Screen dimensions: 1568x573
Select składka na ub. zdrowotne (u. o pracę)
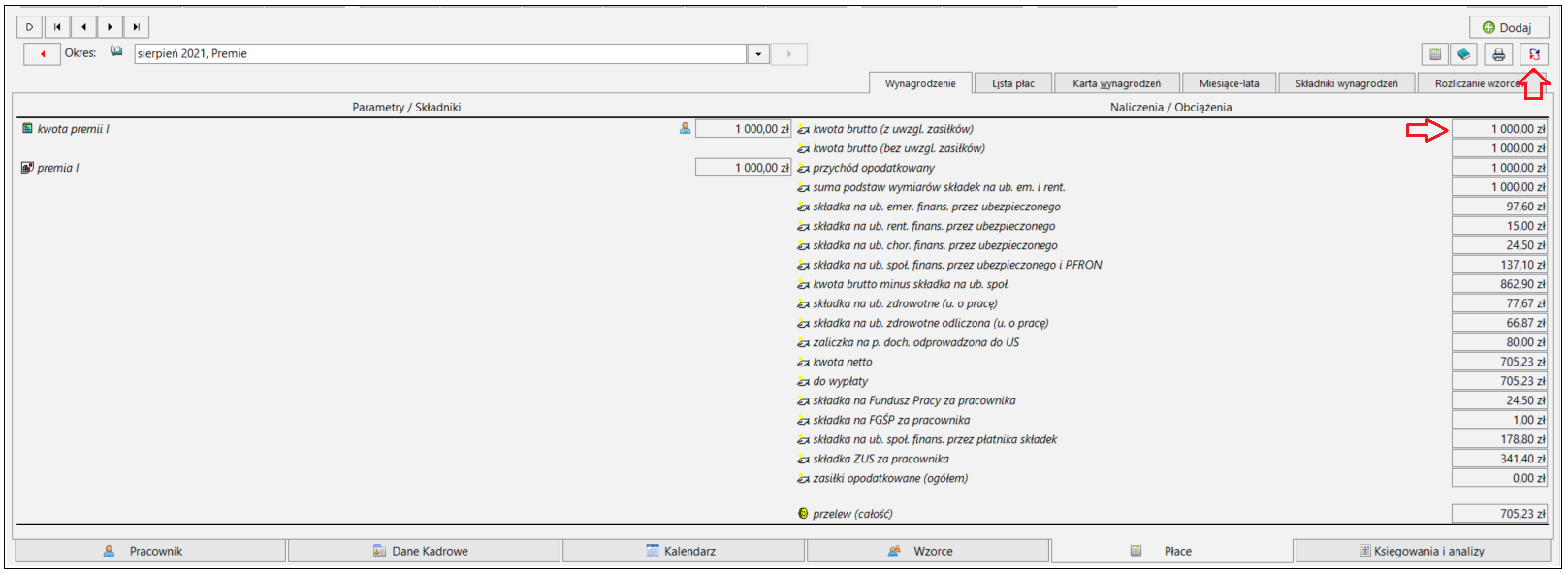tap(906, 303)
